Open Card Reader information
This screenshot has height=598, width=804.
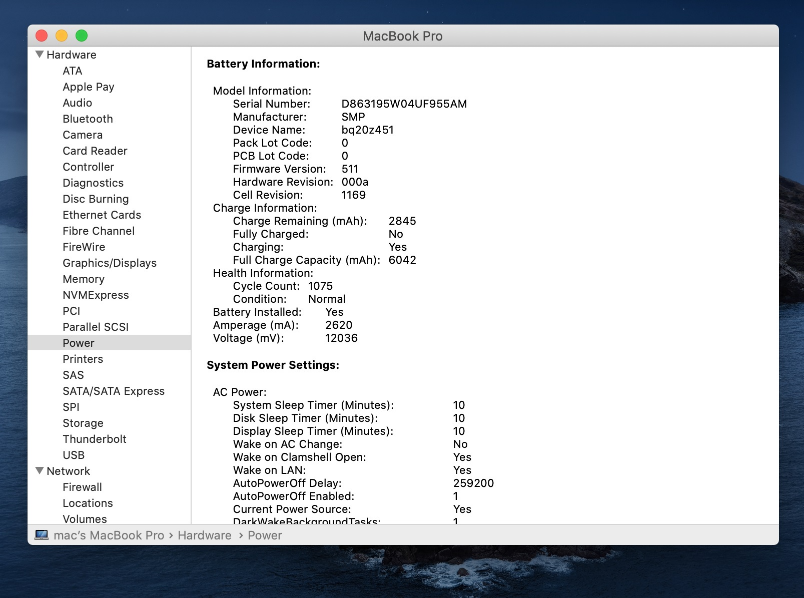point(95,151)
